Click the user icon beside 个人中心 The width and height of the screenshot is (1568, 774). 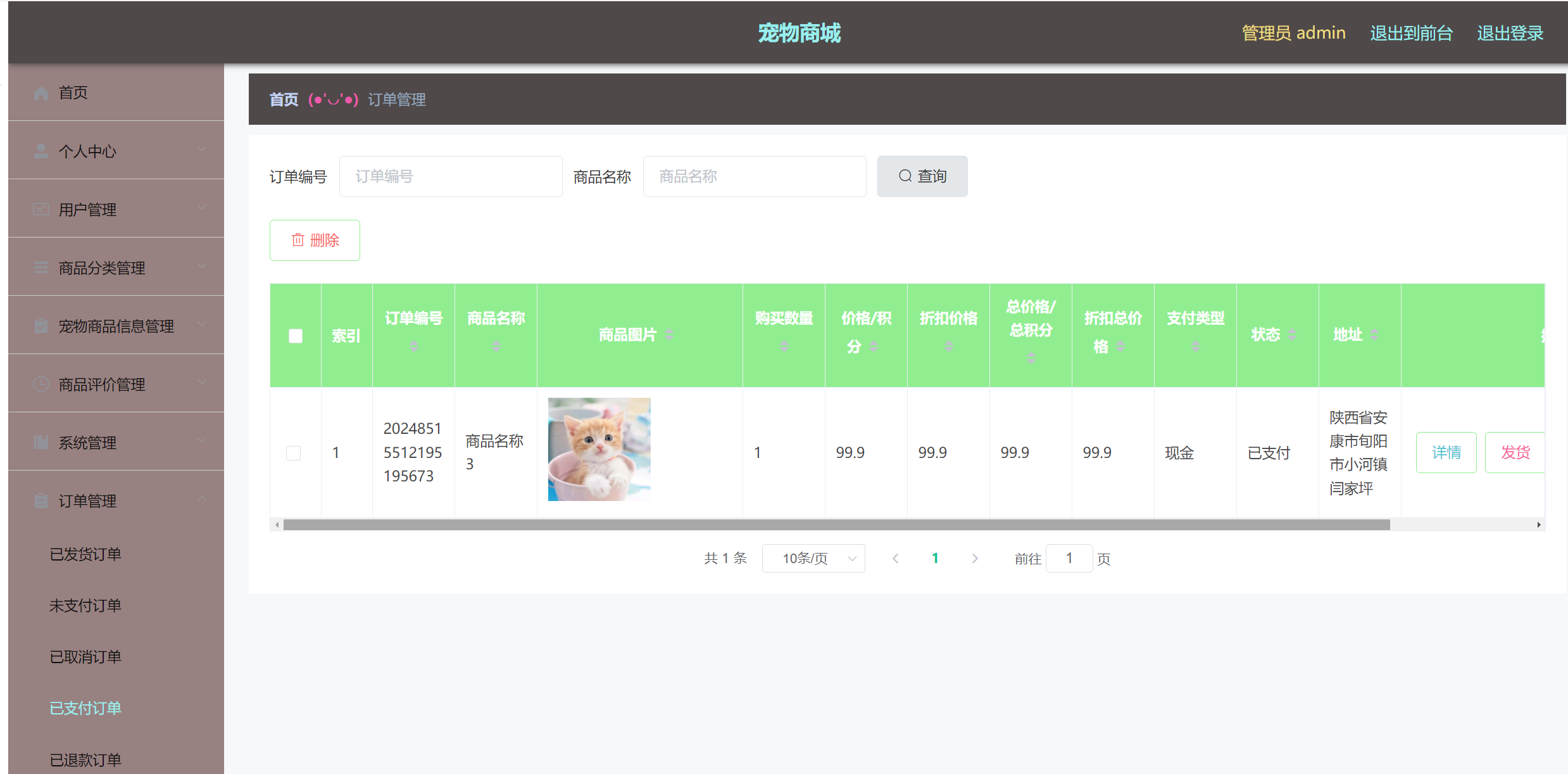point(41,151)
